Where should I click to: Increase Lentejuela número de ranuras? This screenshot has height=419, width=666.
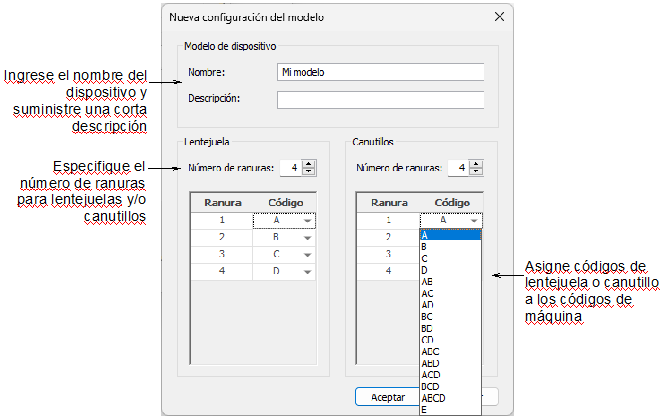[x=309, y=164]
